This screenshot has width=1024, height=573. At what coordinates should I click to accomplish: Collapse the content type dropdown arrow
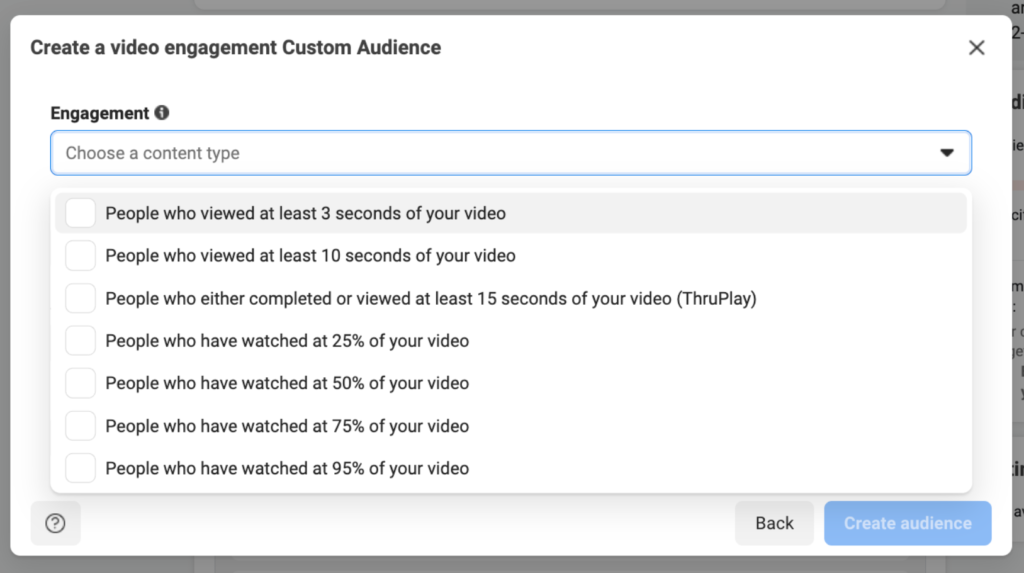point(946,153)
